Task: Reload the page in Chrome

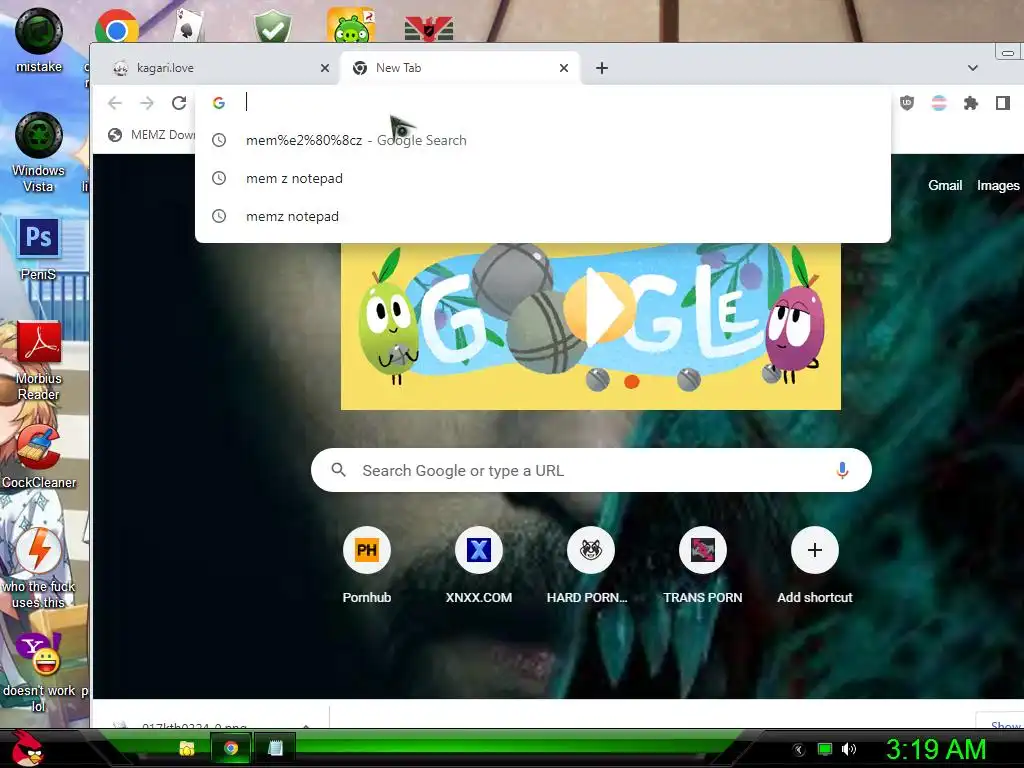Action: (x=179, y=103)
